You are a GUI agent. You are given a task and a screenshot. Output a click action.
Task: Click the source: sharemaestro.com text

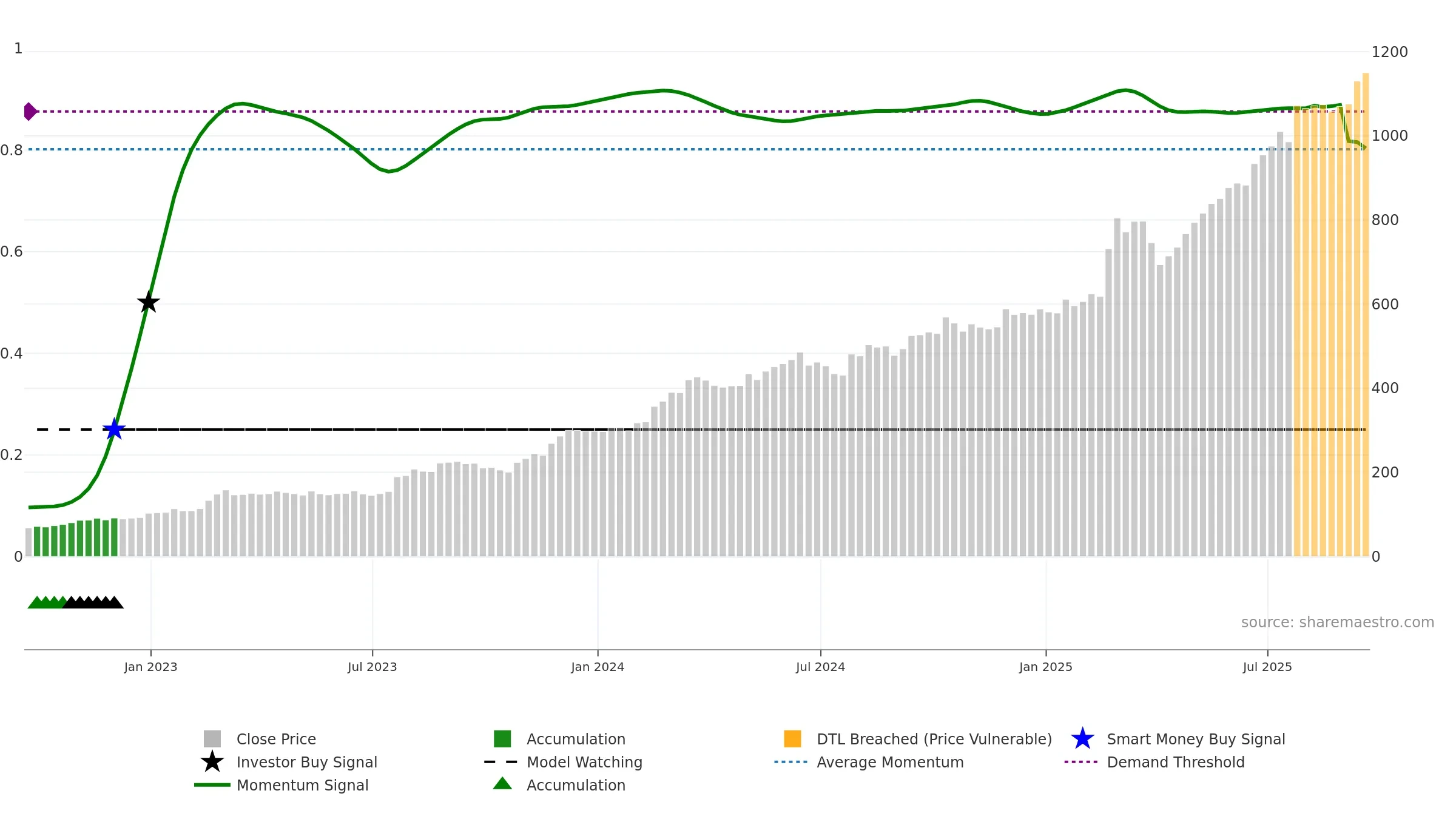click(x=1338, y=622)
